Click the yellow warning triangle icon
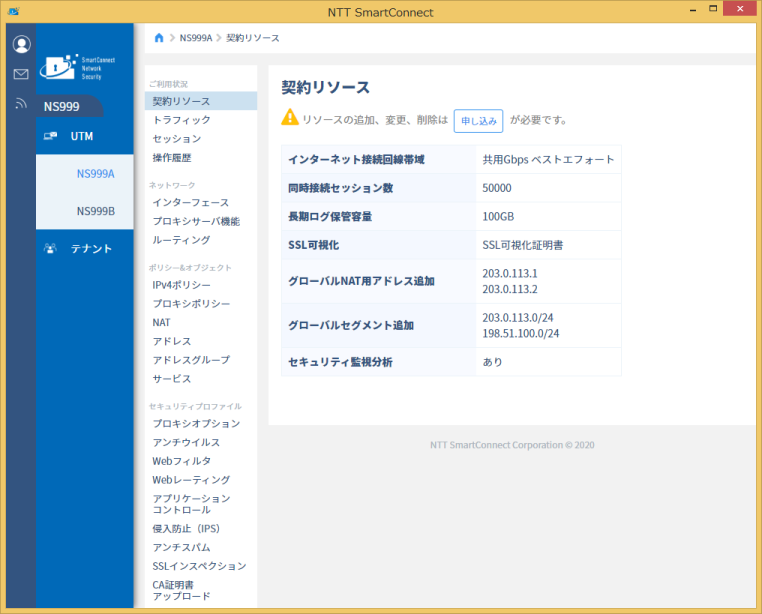The image size is (762, 614). point(290,117)
